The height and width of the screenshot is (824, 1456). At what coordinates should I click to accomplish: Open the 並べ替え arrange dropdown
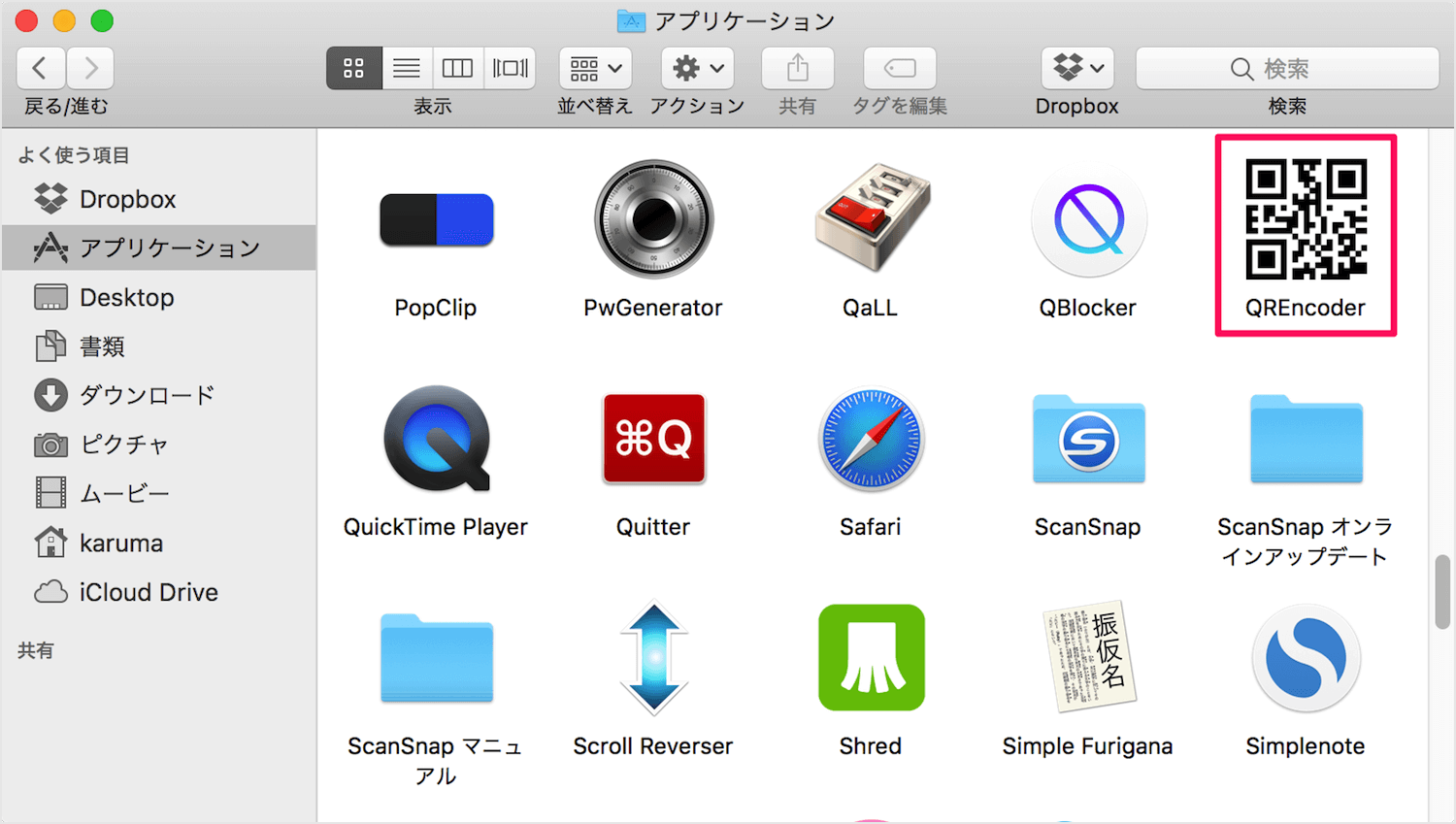pyautogui.click(x=595, y=68)
